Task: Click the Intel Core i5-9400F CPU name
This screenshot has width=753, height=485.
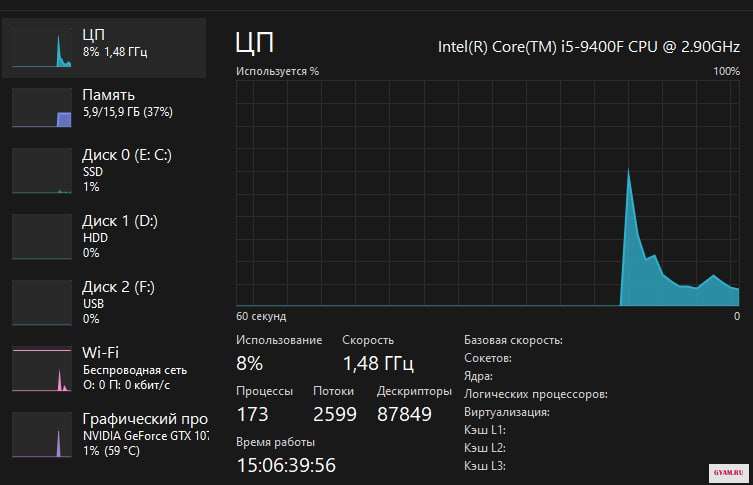Action: point(588,46)
